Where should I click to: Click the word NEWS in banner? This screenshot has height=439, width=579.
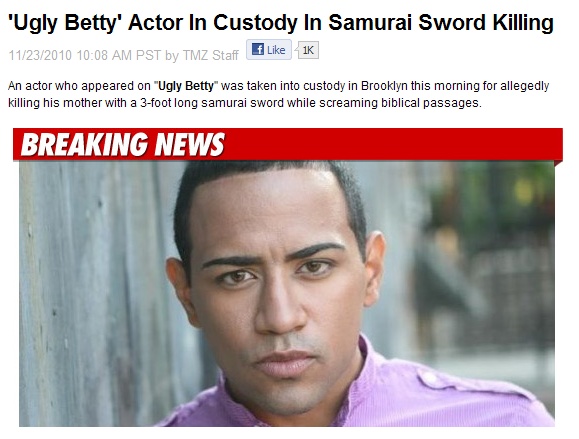click(x=190, y=144)
